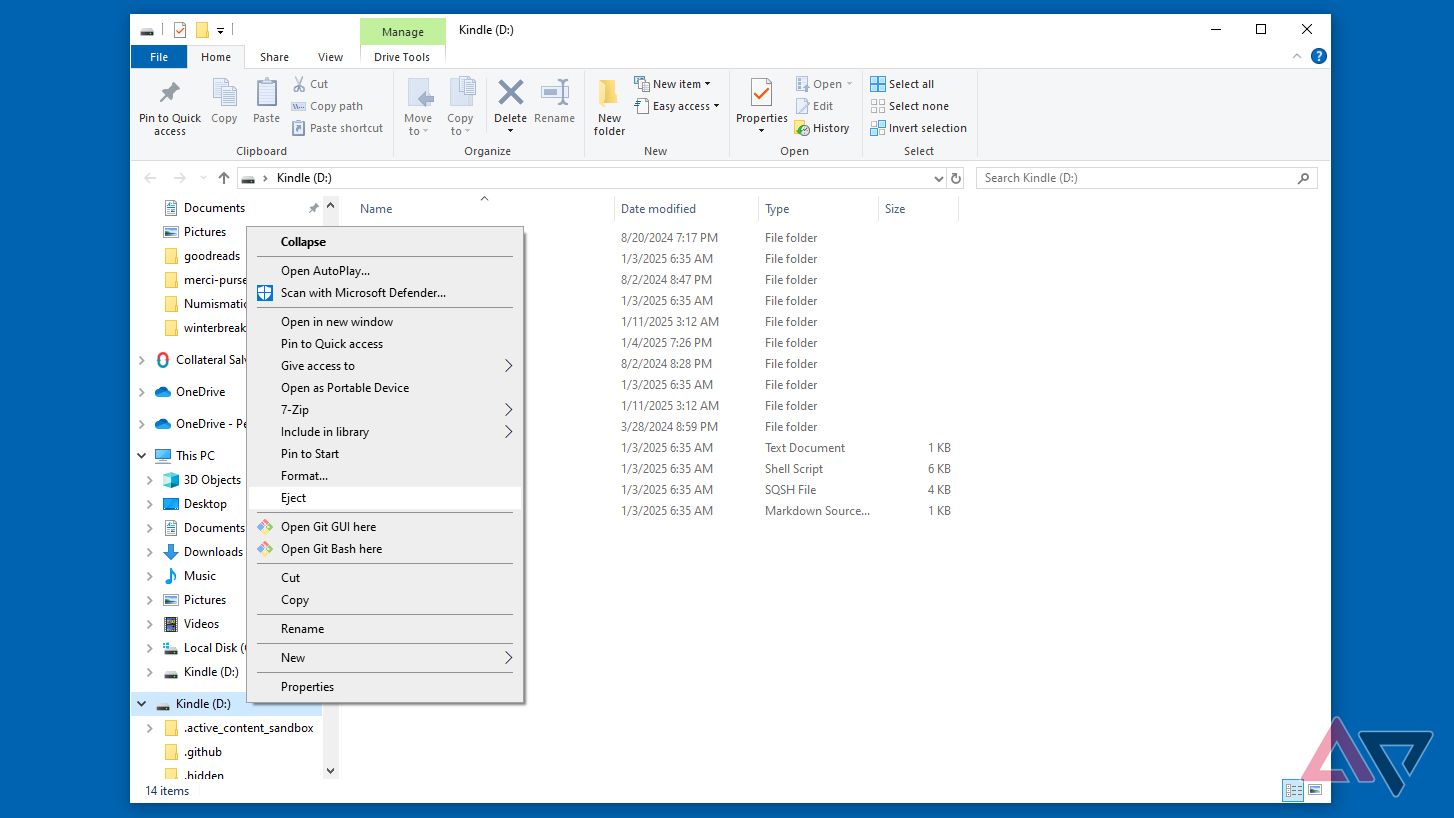Screen dimensions: 1454x818
Task: Click the Refresh button beside address bar
Action: [956, 178]
